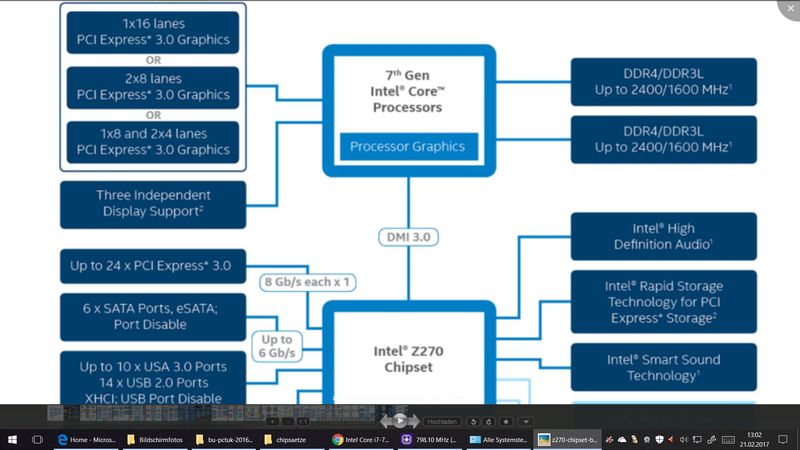Open the 'Alle Systemste...' control panel window

click(498, 439)
